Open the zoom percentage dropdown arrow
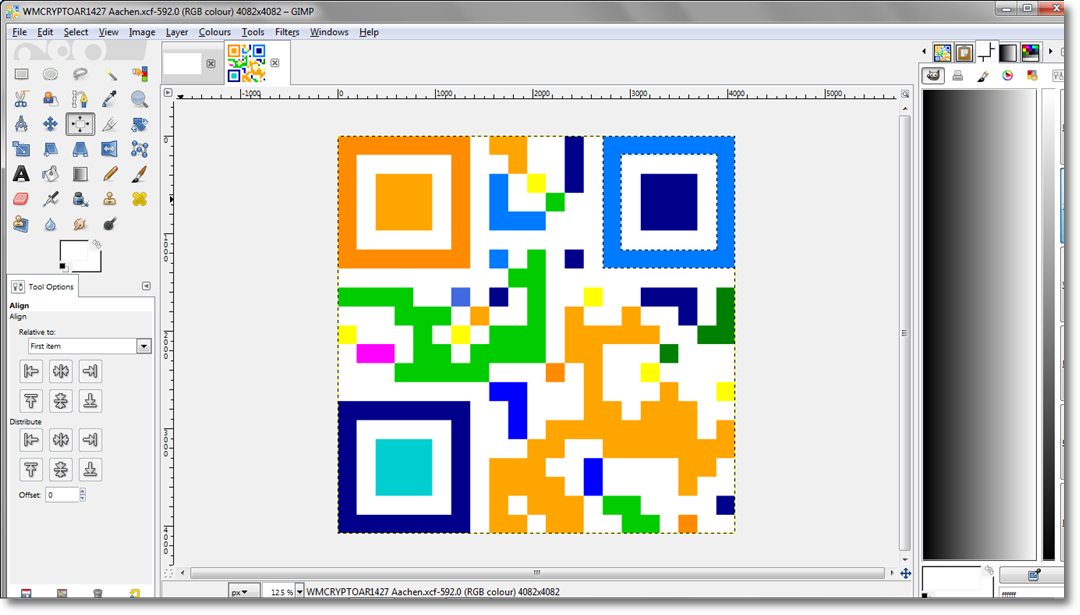 point(299,592)
